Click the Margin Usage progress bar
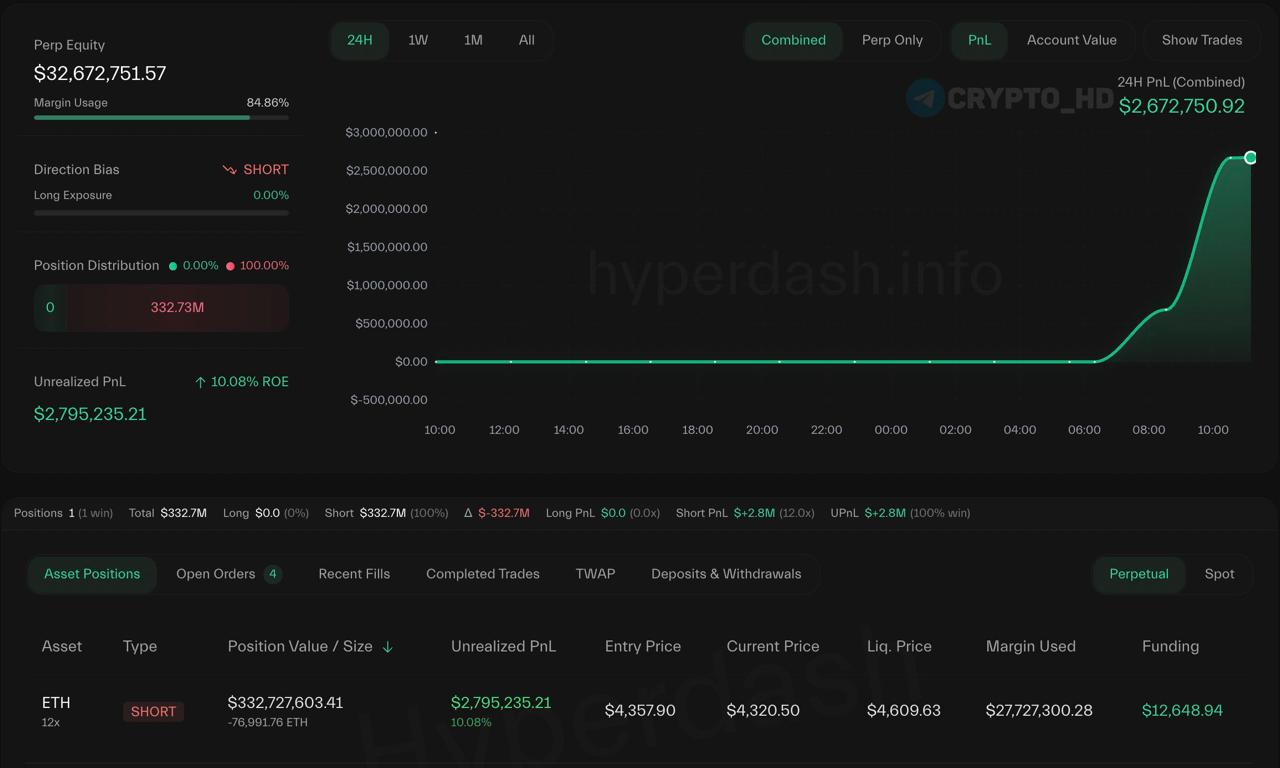This screenshot has width=1280, height=768. click(161, 117)
